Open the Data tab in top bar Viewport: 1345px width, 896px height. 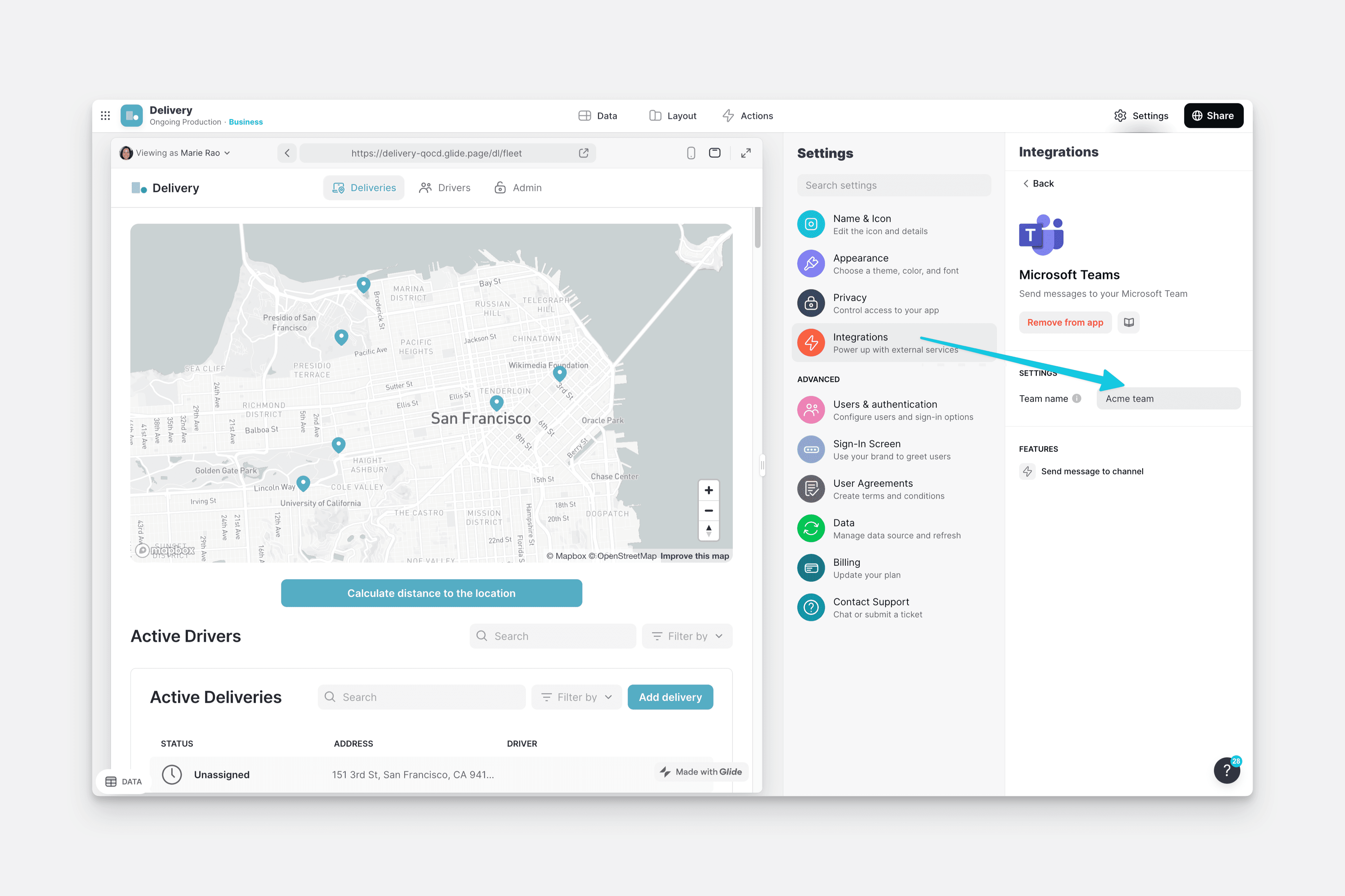(598, 116)
